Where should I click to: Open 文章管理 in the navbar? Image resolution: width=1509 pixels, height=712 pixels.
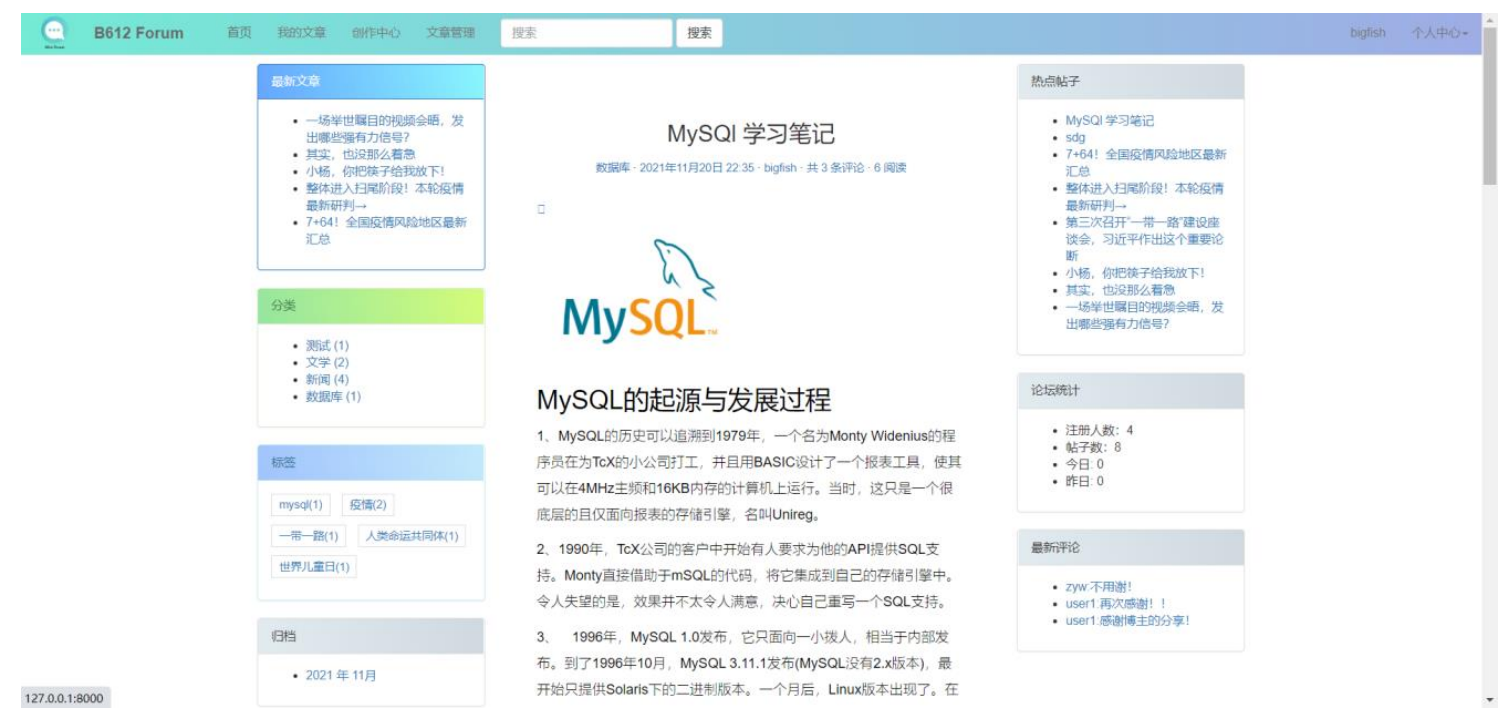pyautogui.click(x=450, y=33)
